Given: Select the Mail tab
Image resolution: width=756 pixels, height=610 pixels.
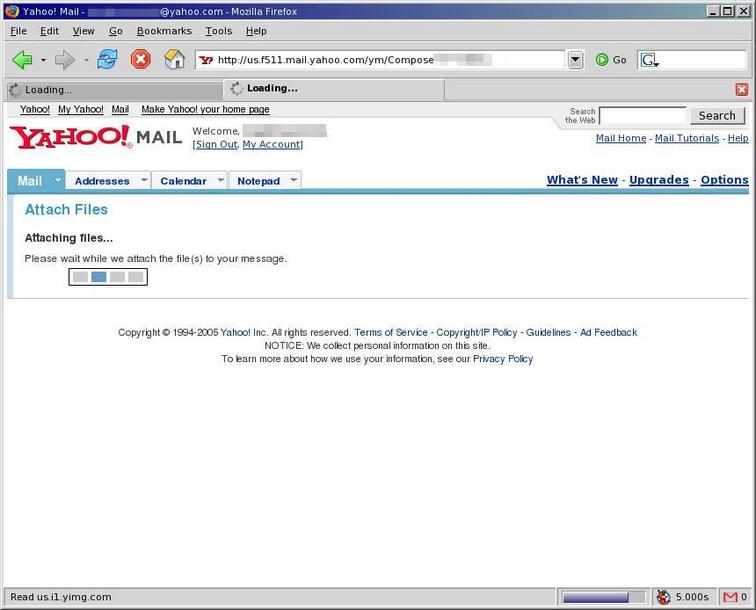Looking at the screenshot, I should [30, 181].
